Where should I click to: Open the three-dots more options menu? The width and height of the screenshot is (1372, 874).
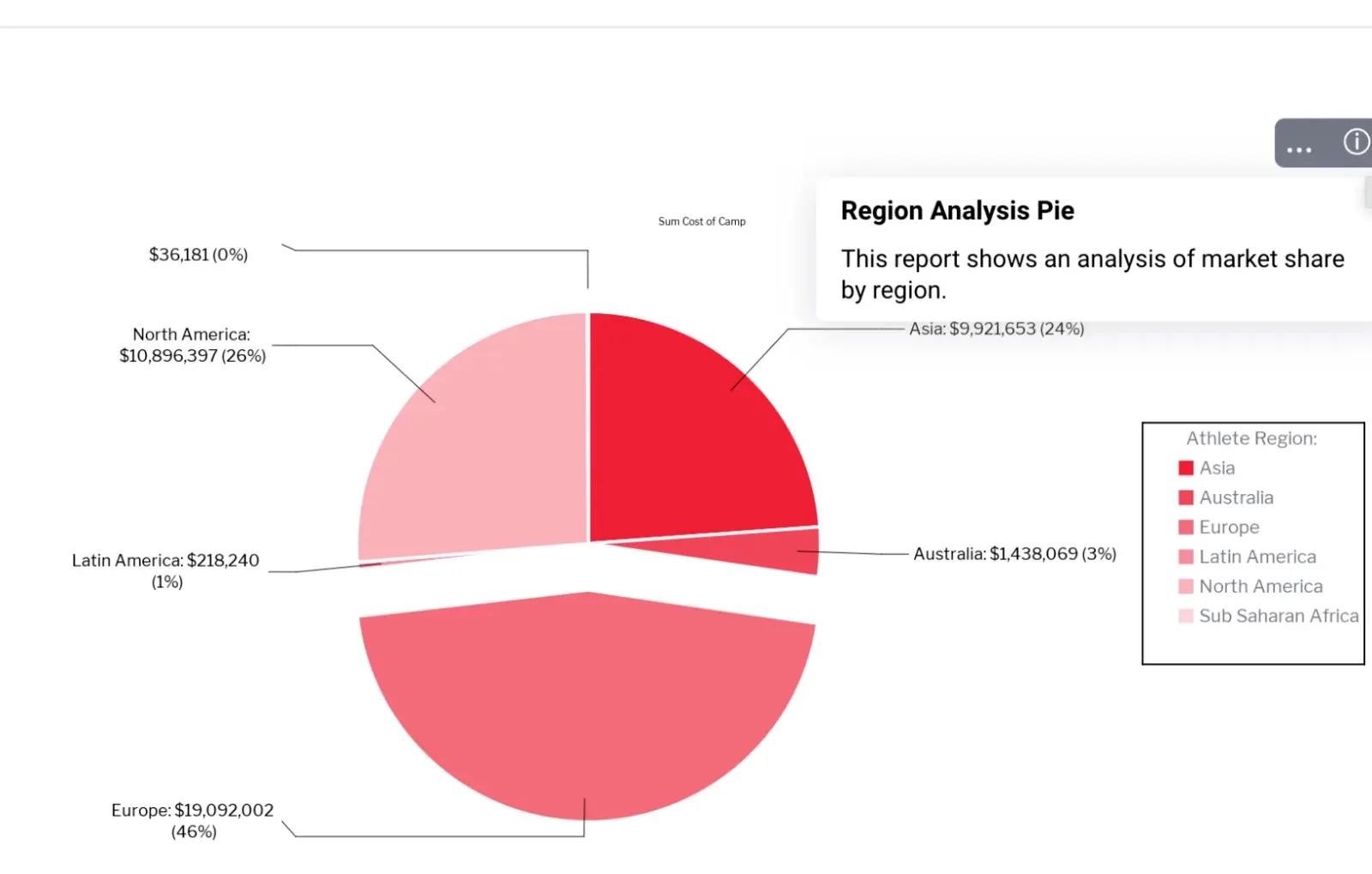[x=1298, y=144]
